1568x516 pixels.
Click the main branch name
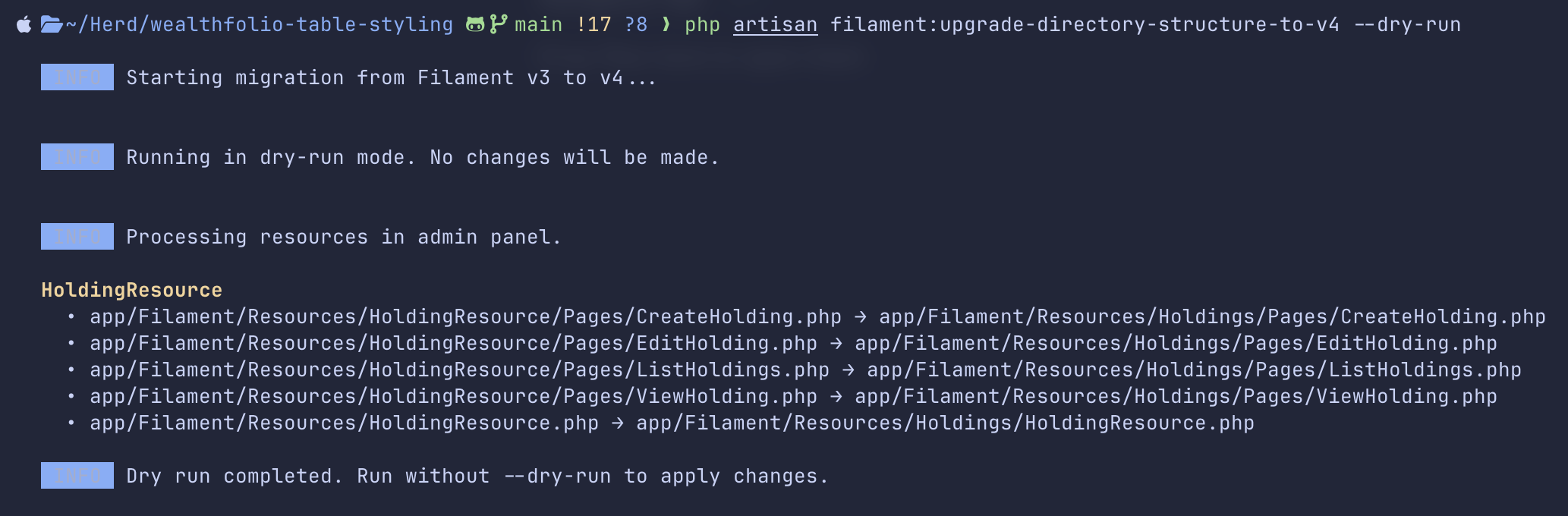(538, 25)
